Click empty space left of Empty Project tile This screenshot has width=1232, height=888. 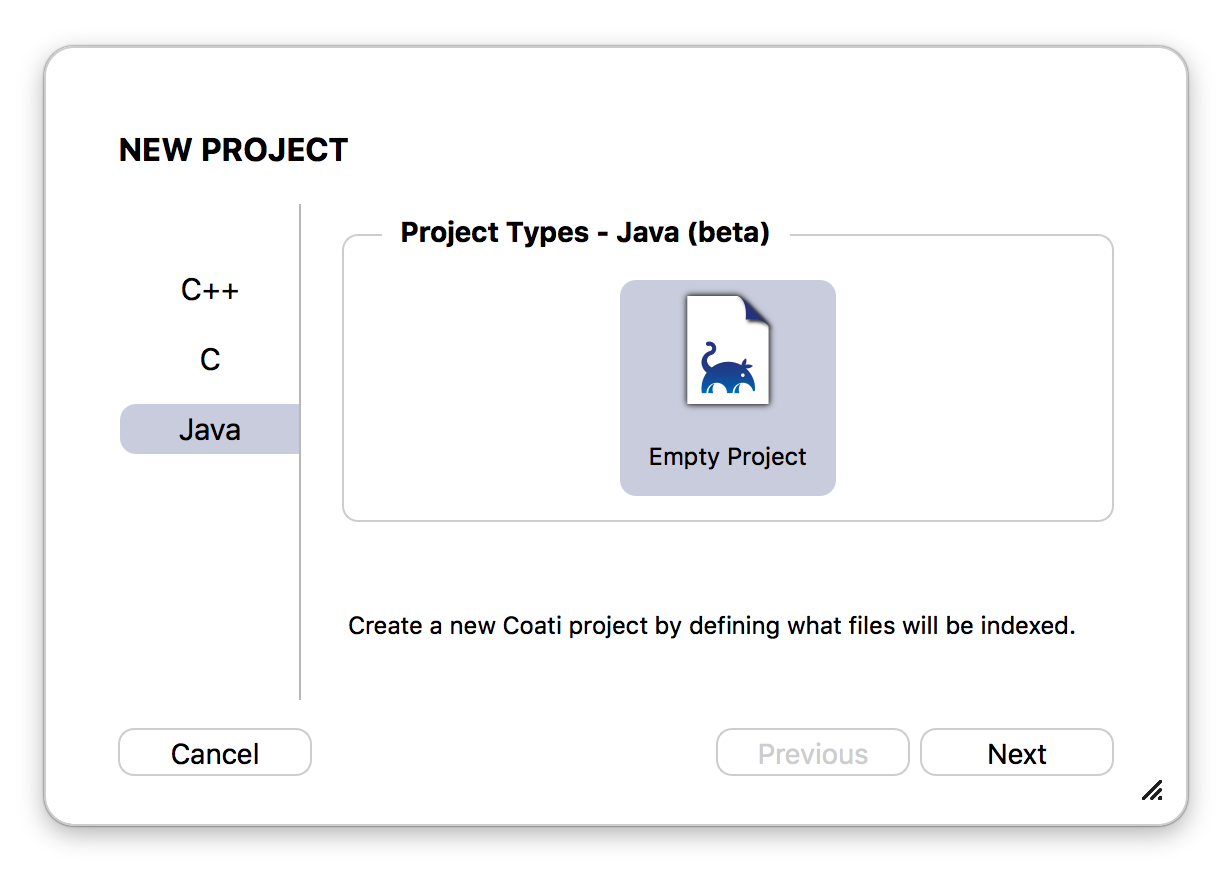coord(480,388)
